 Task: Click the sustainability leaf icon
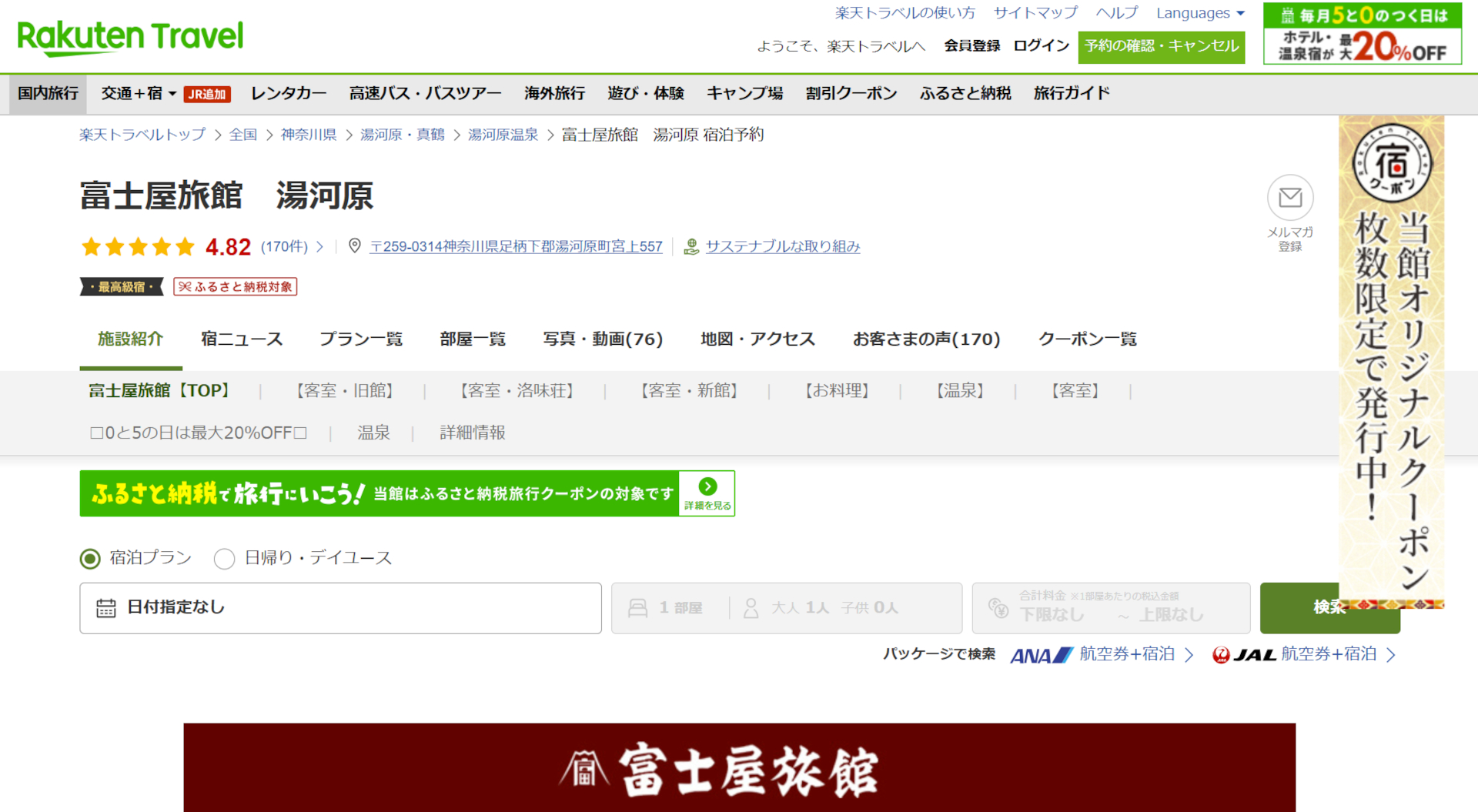pyautogui.click(x=691, y=246)
